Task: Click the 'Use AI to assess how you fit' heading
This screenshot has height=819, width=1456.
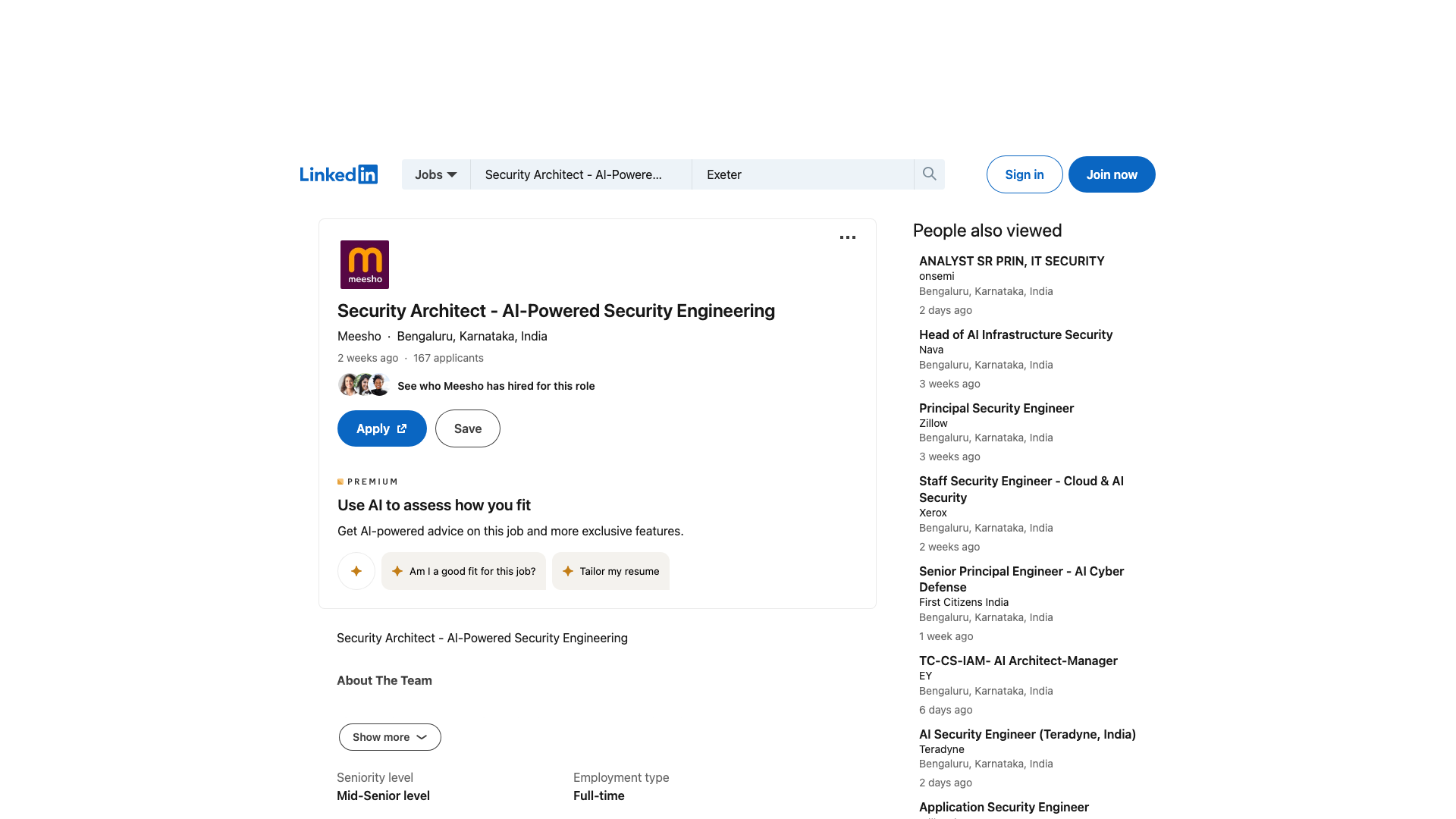Action: (x=434, y=505)
